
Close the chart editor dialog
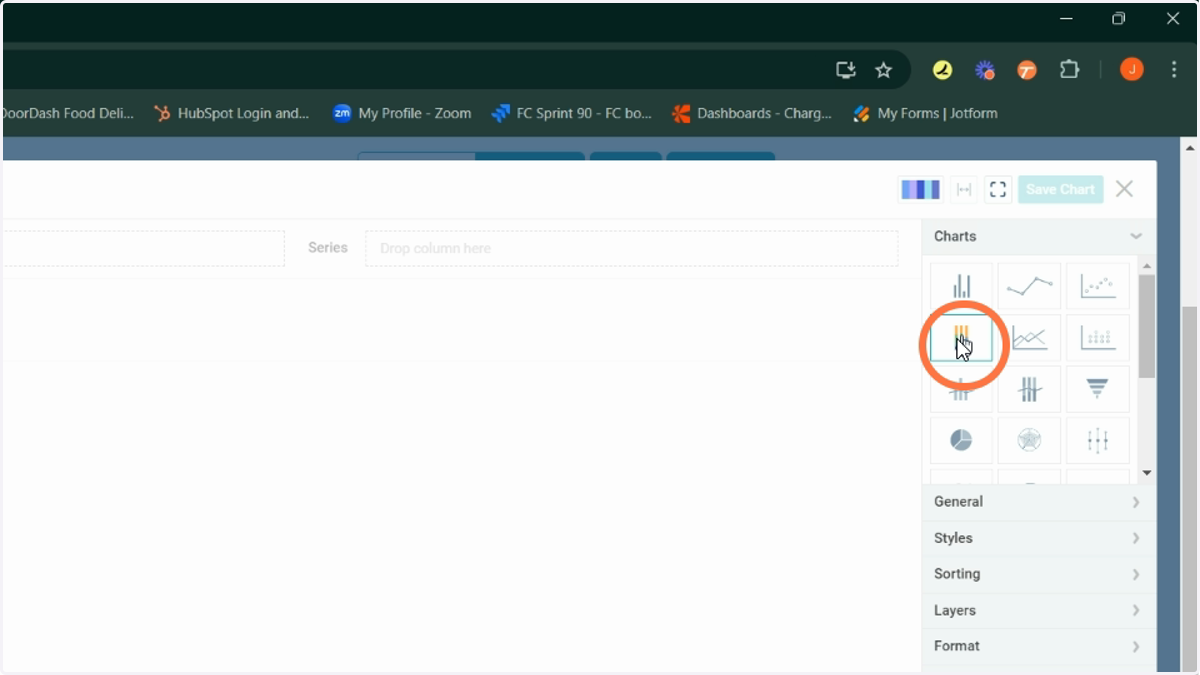(x=1124, y=189)
